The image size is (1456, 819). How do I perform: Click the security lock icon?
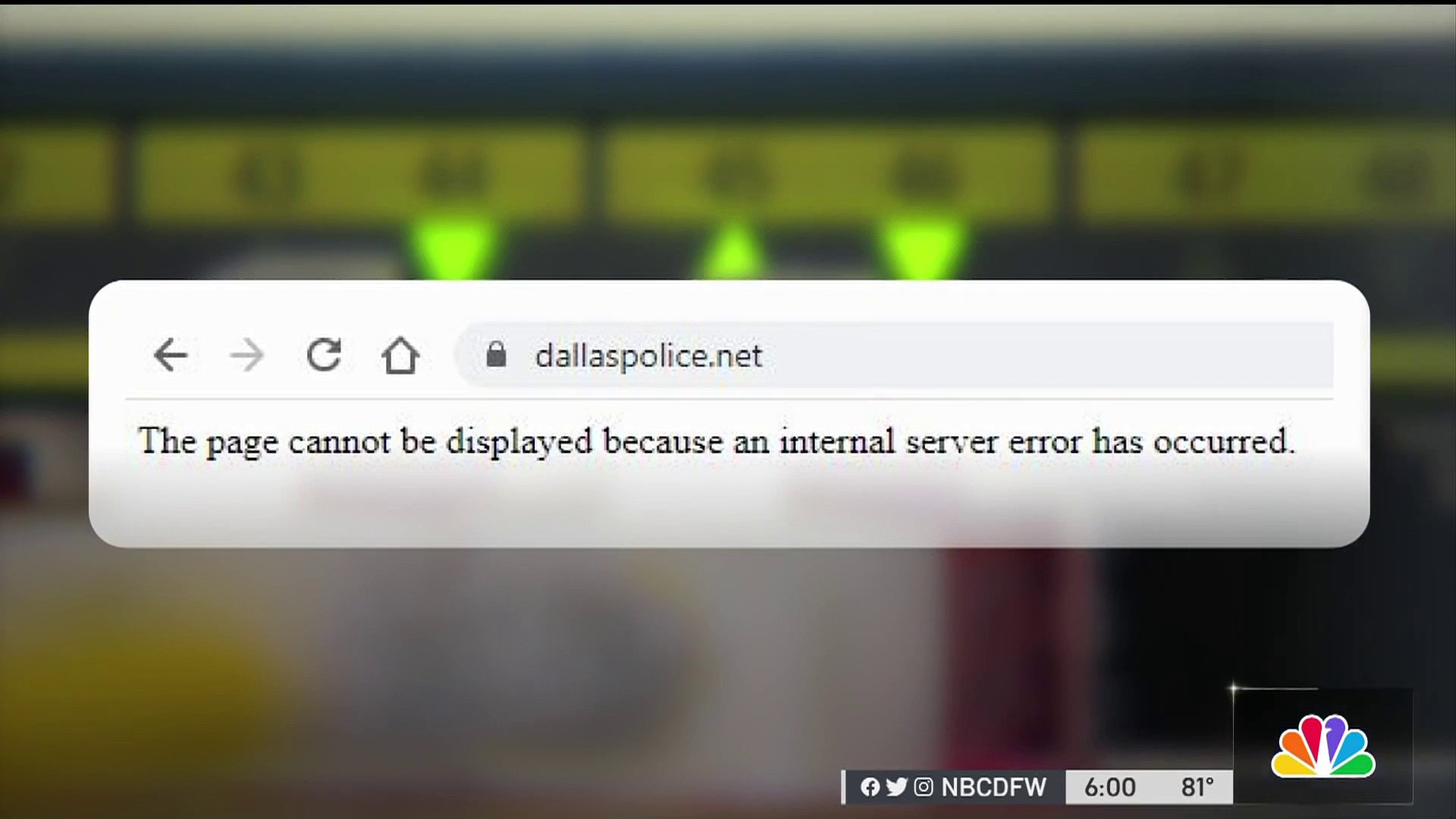point(495,355)
